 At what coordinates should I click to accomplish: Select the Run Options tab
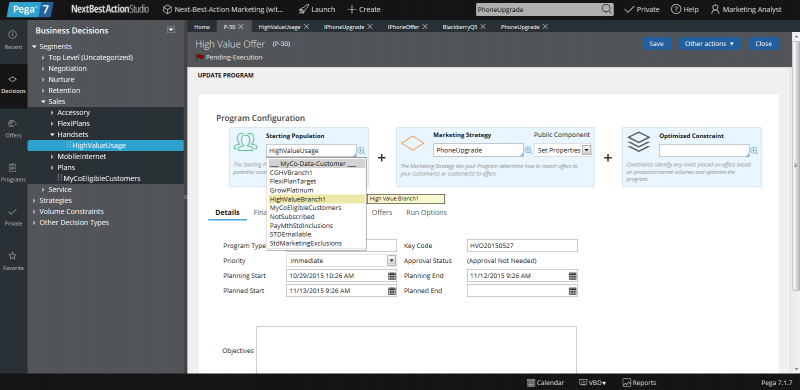click(x=427, y=212)
